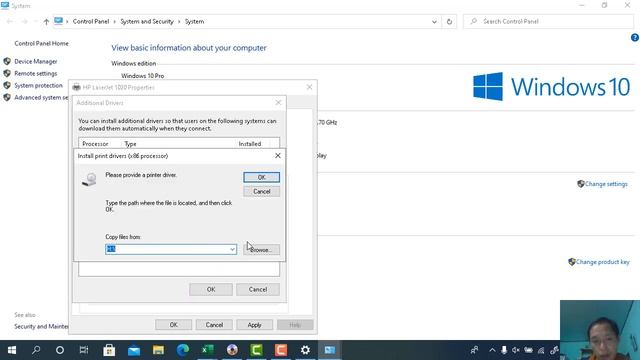The image size is (640, 360).
Task: Open the orange Camtasia recorder taskbar icon
Action: (x=281, y=350)
